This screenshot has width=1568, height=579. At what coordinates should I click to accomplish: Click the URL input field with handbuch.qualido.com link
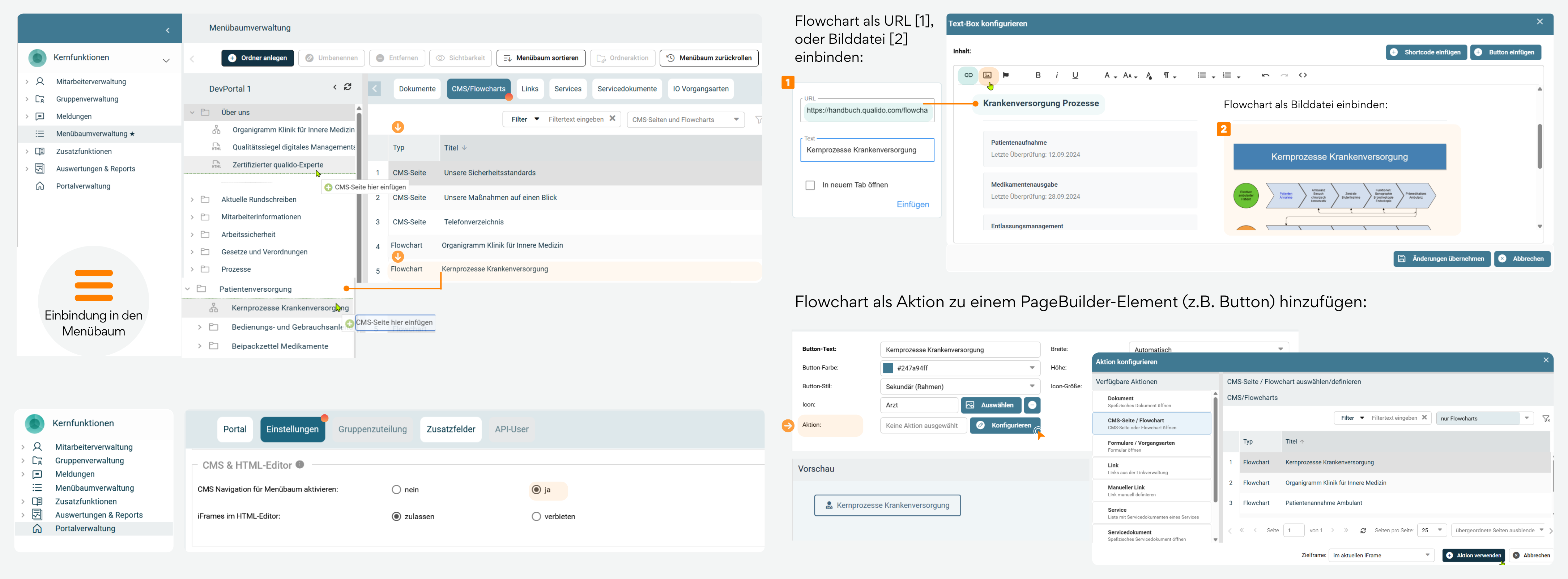(x=868, y=110)
